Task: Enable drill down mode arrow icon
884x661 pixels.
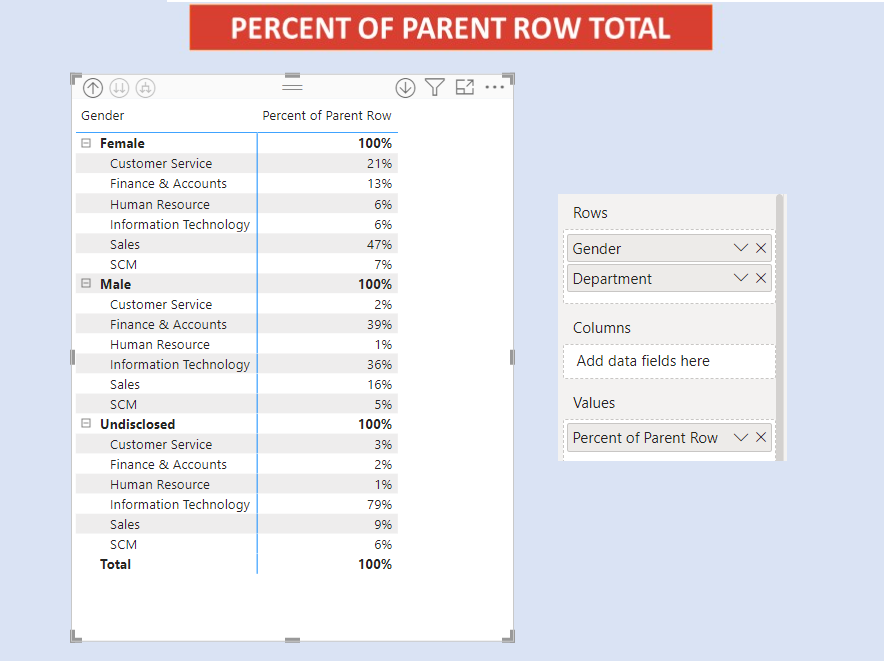Action: click(405, 88)
